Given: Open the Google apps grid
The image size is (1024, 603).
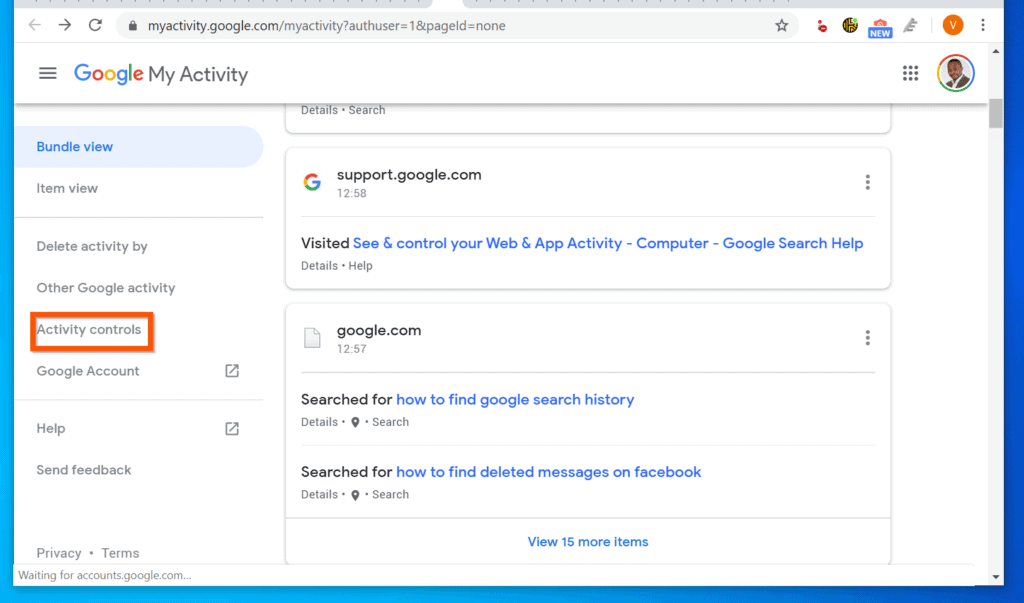Looking at the screenshot, I should [910, 73].
